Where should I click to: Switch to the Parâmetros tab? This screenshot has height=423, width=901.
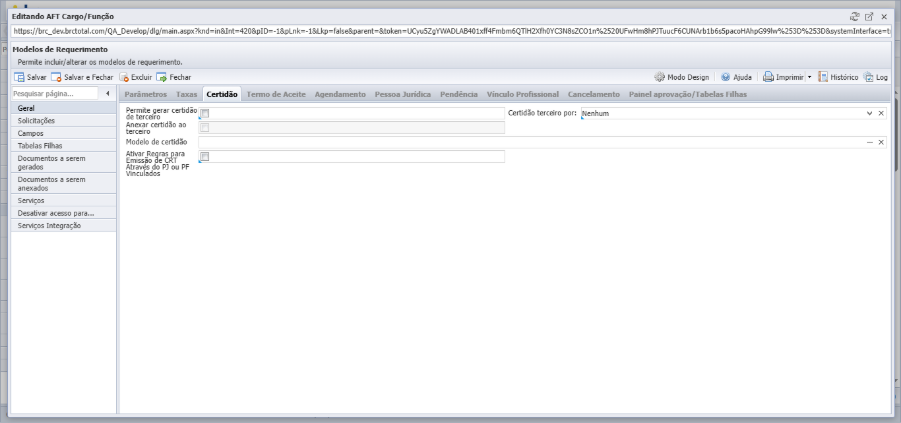tap(146, 94)
